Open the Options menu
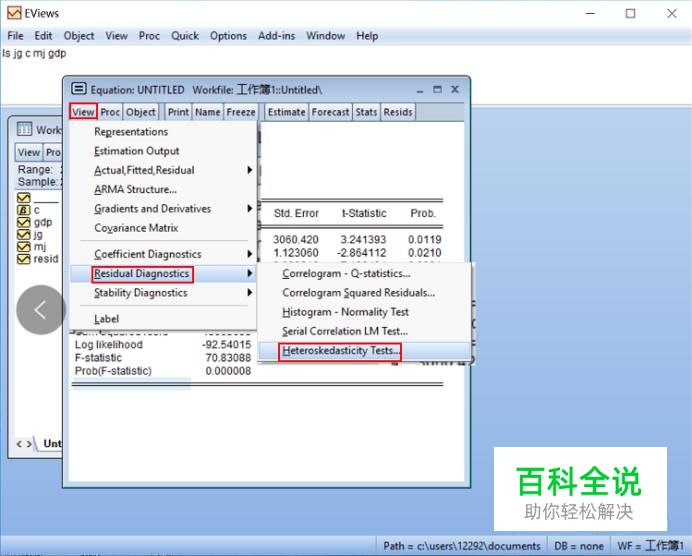 pyautogui.click(x=228, y=36)
